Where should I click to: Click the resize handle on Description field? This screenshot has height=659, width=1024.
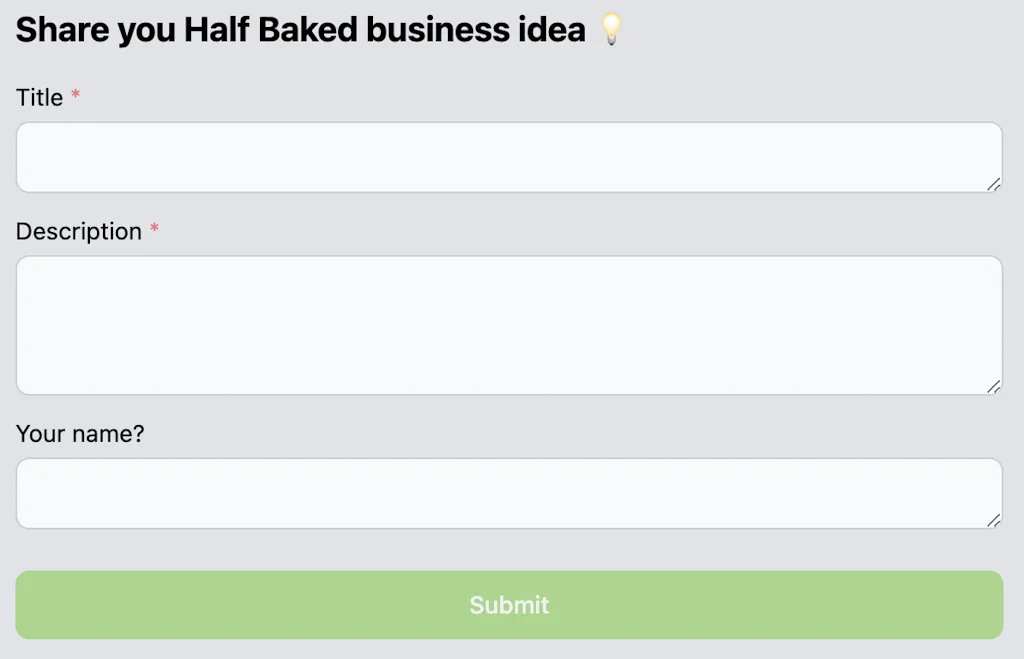994,387
